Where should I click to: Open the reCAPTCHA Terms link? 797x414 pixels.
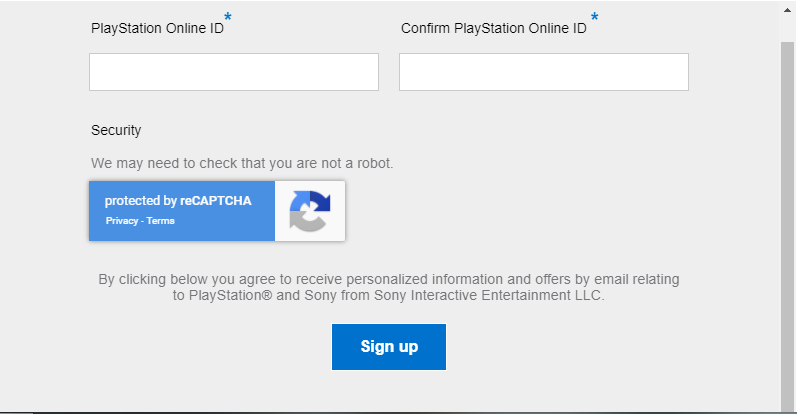click(161, 221)
